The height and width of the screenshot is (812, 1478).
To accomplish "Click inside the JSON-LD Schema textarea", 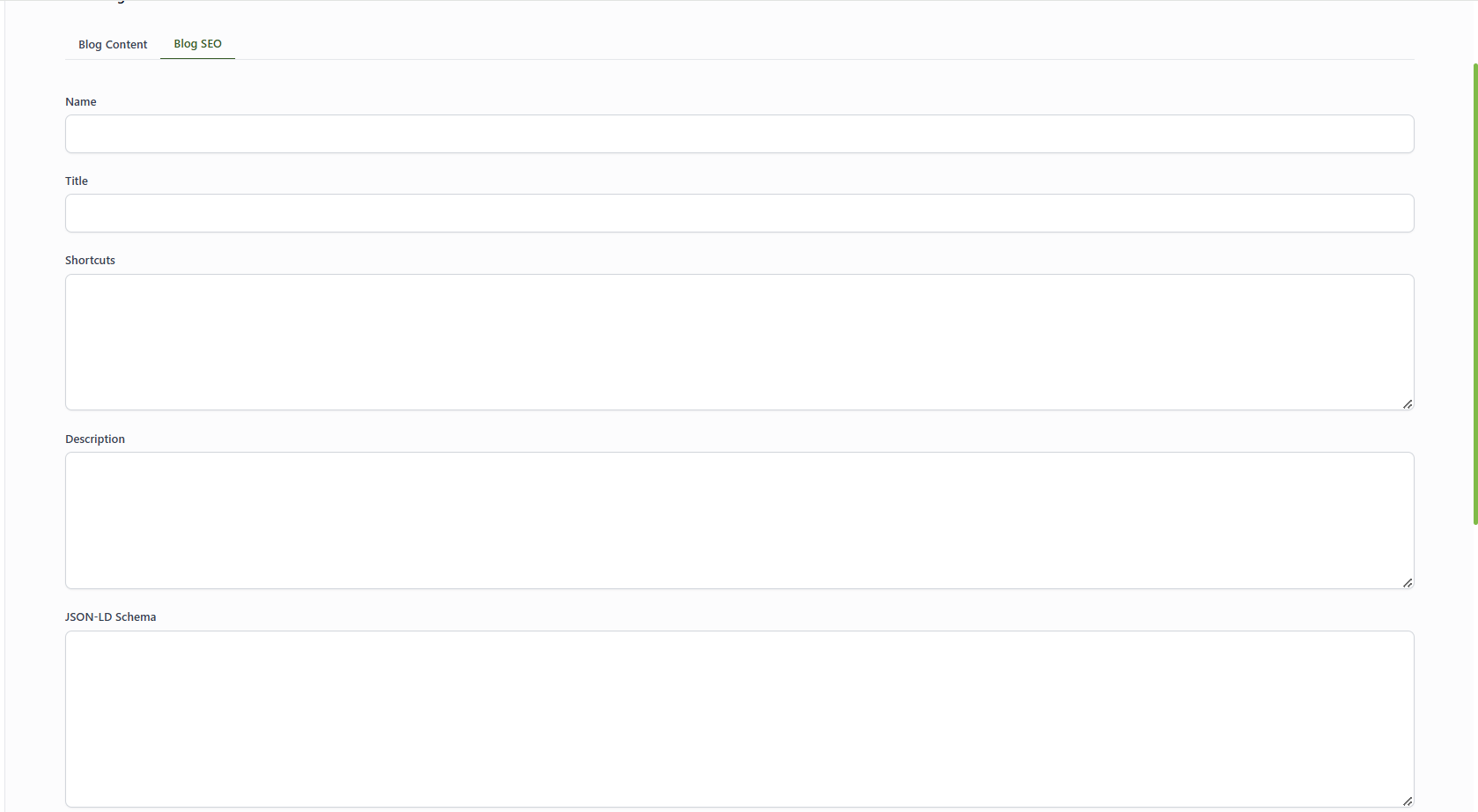I will [740, 719].
